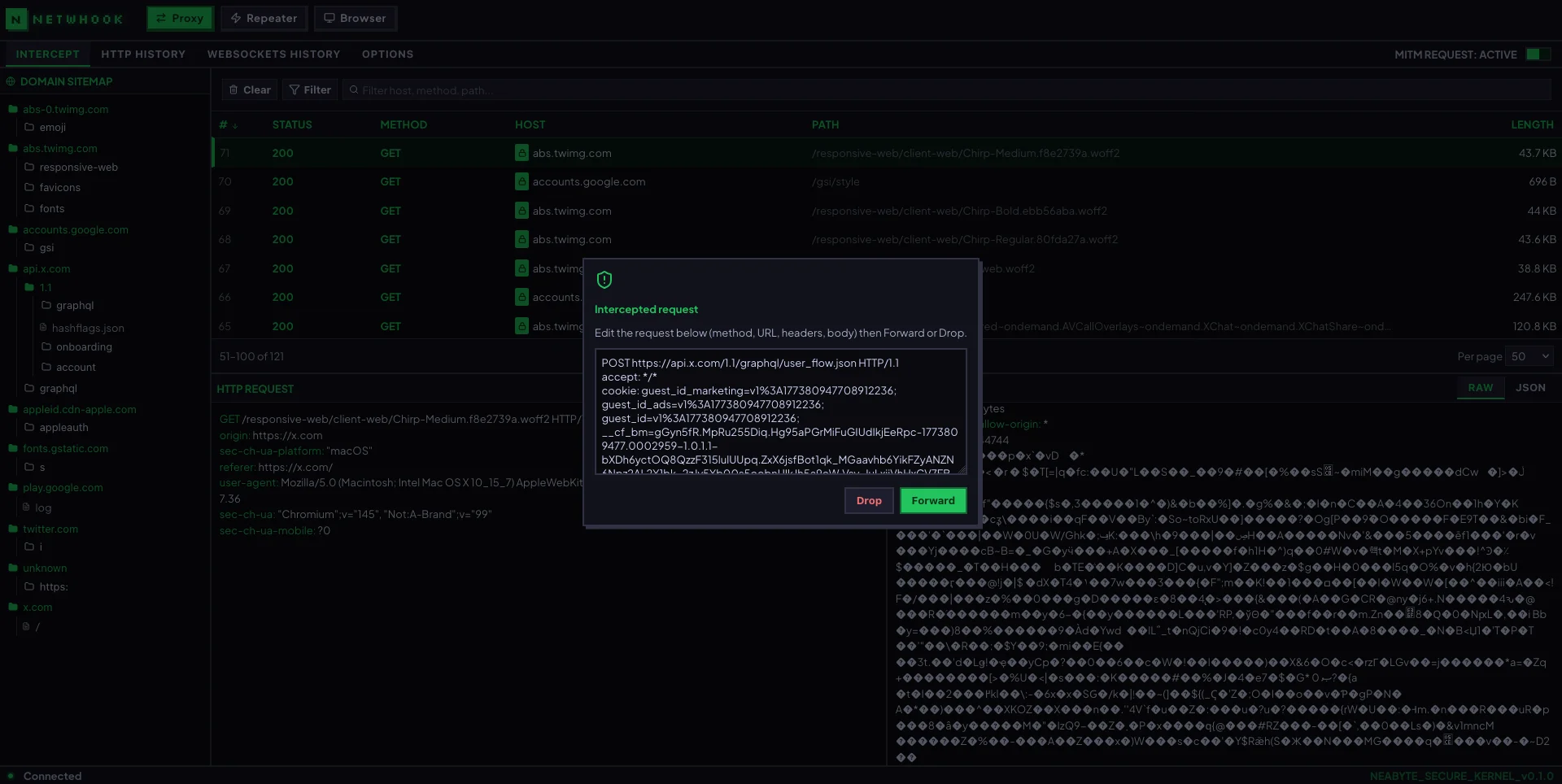The image size is (1562, 784).
Task: Drop the intercepted request
Action: pyautogui.click(x=869, y=500)
